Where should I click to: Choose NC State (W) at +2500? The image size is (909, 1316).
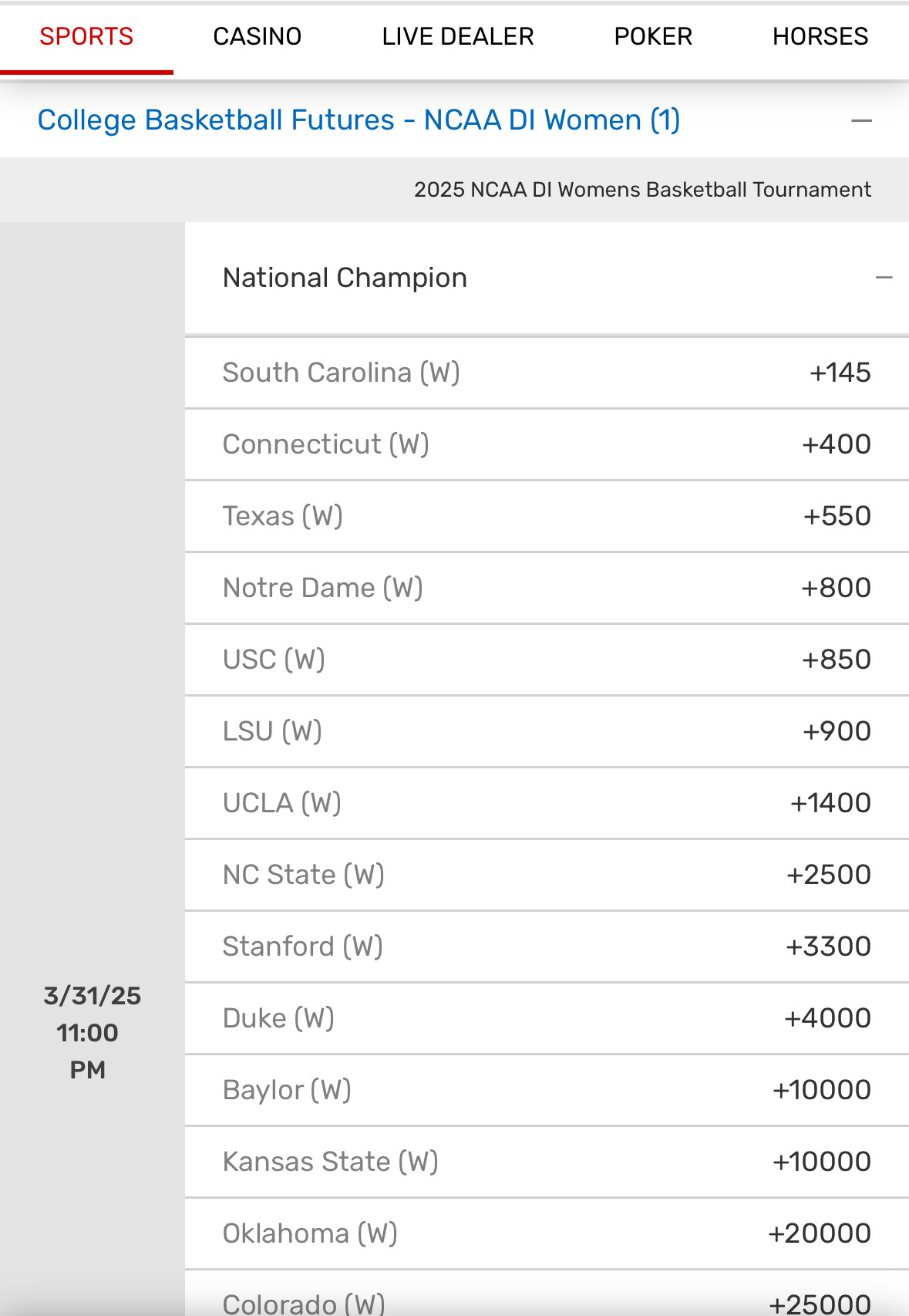point(828,875)
